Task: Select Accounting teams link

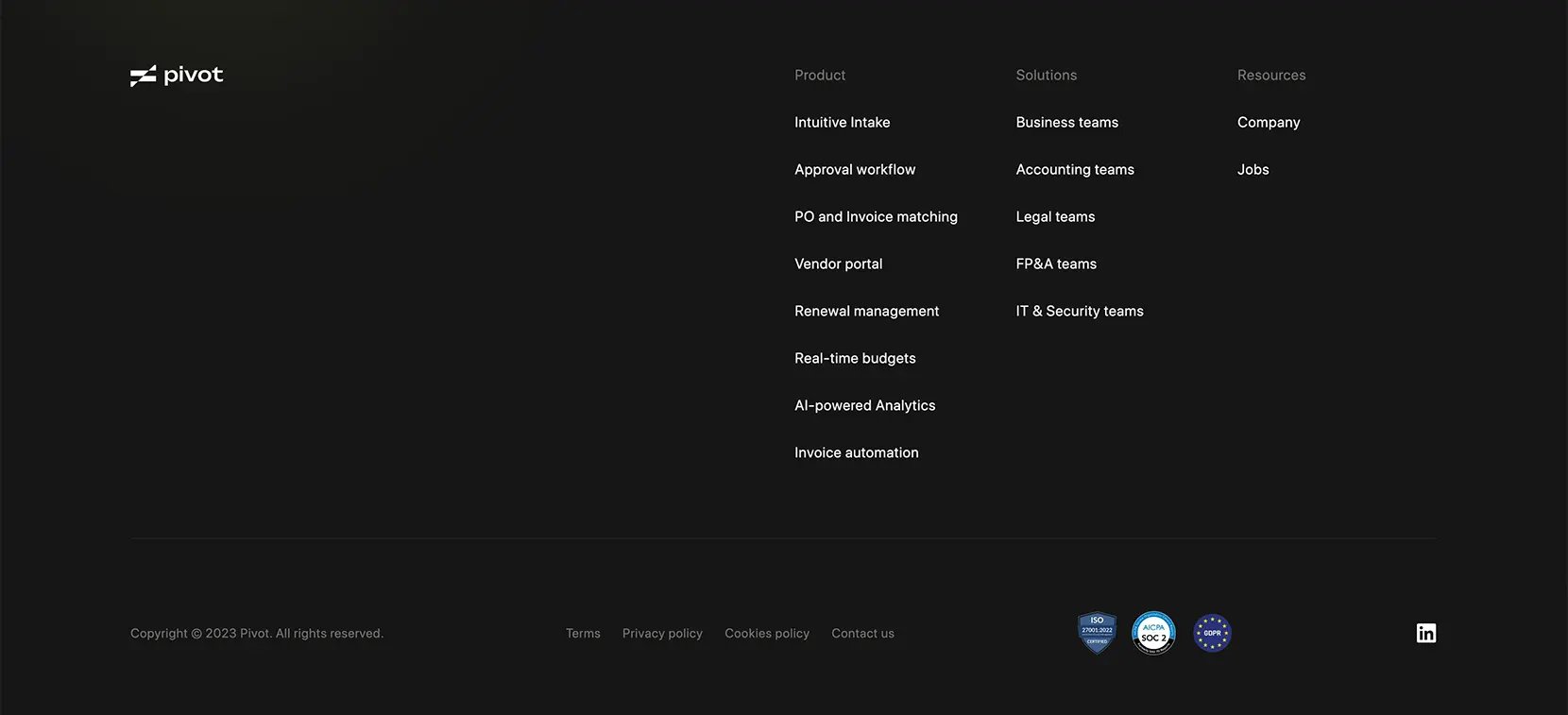Action: 1075,169
